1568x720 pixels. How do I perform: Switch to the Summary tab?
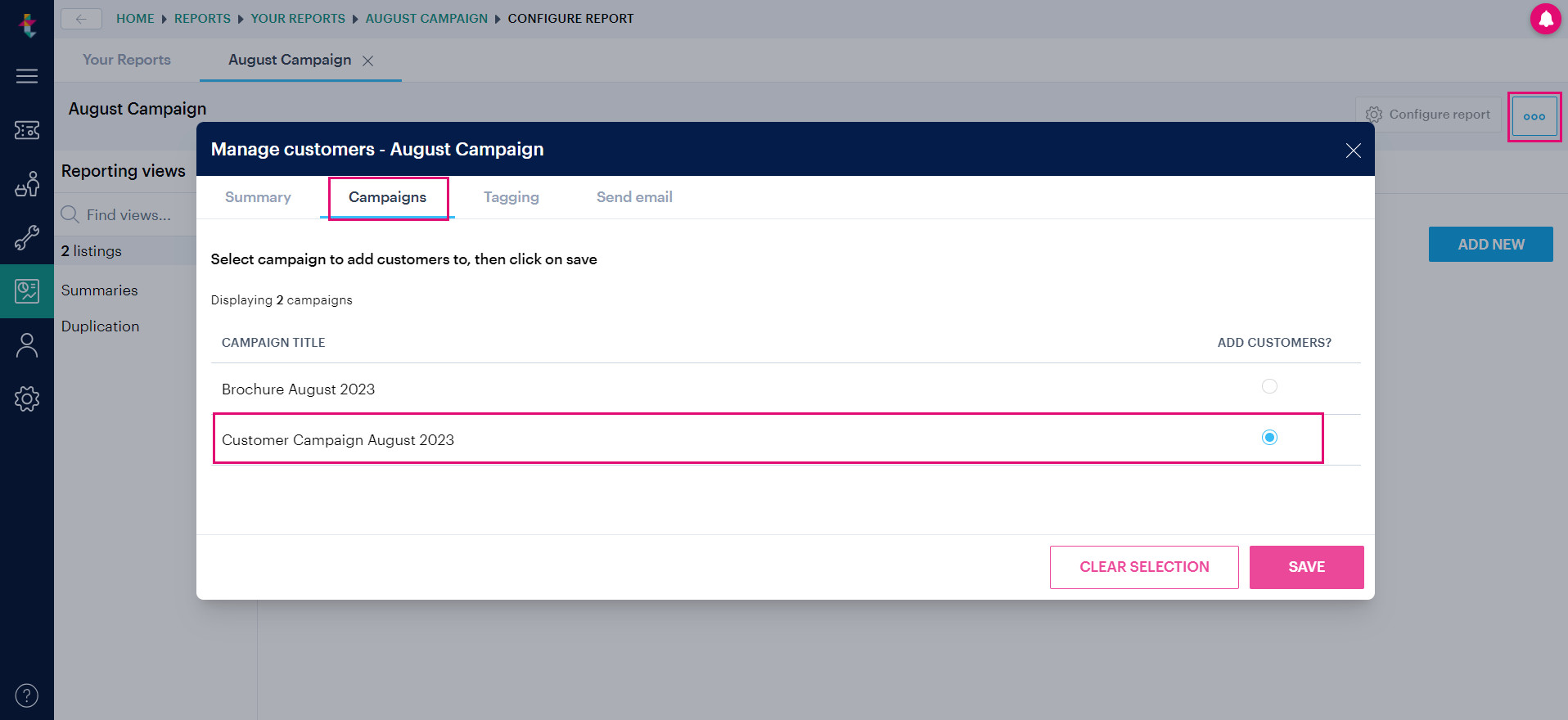point(258,197)
